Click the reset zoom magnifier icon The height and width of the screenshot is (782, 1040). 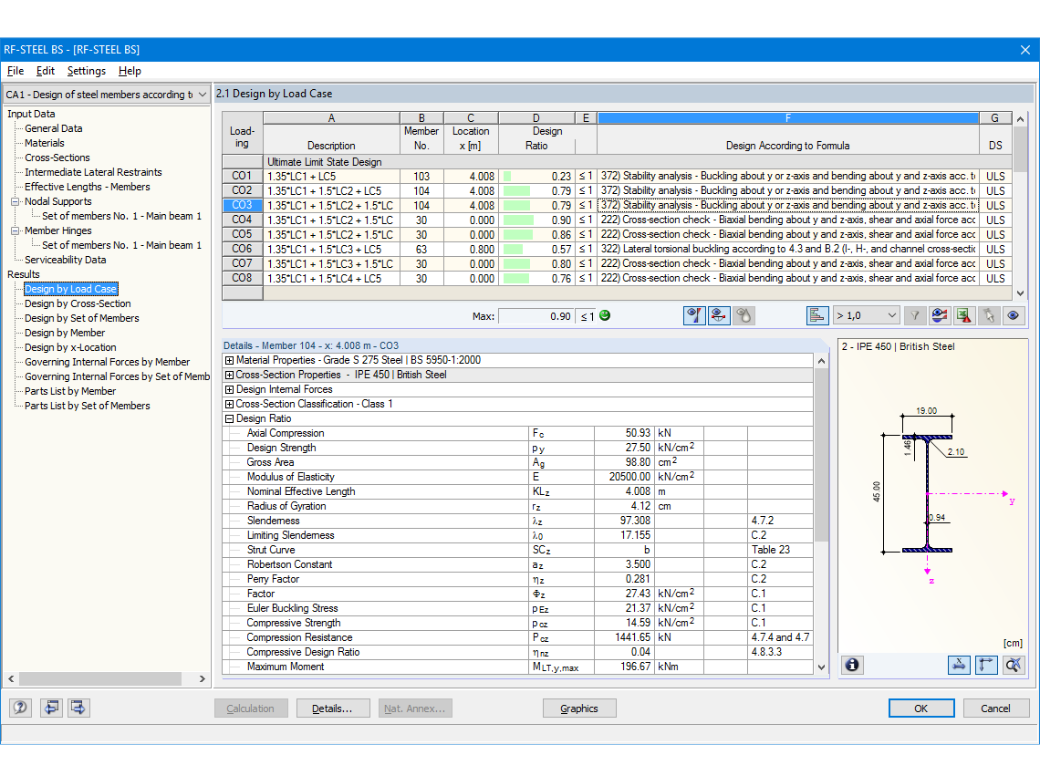pos(1013,665)
